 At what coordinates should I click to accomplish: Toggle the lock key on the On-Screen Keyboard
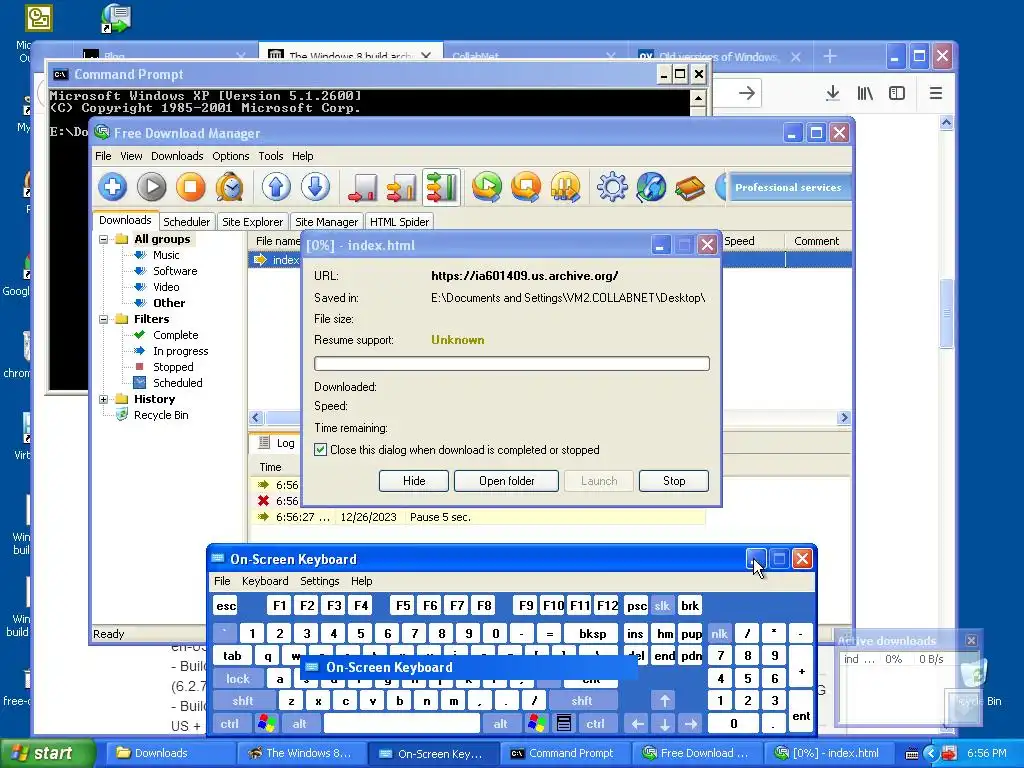point(238,679)
